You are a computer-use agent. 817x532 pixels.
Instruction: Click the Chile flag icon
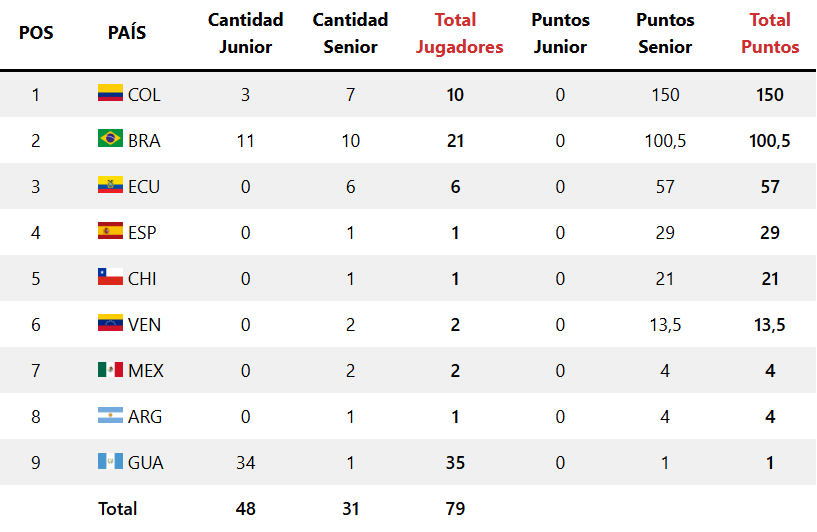110,277
